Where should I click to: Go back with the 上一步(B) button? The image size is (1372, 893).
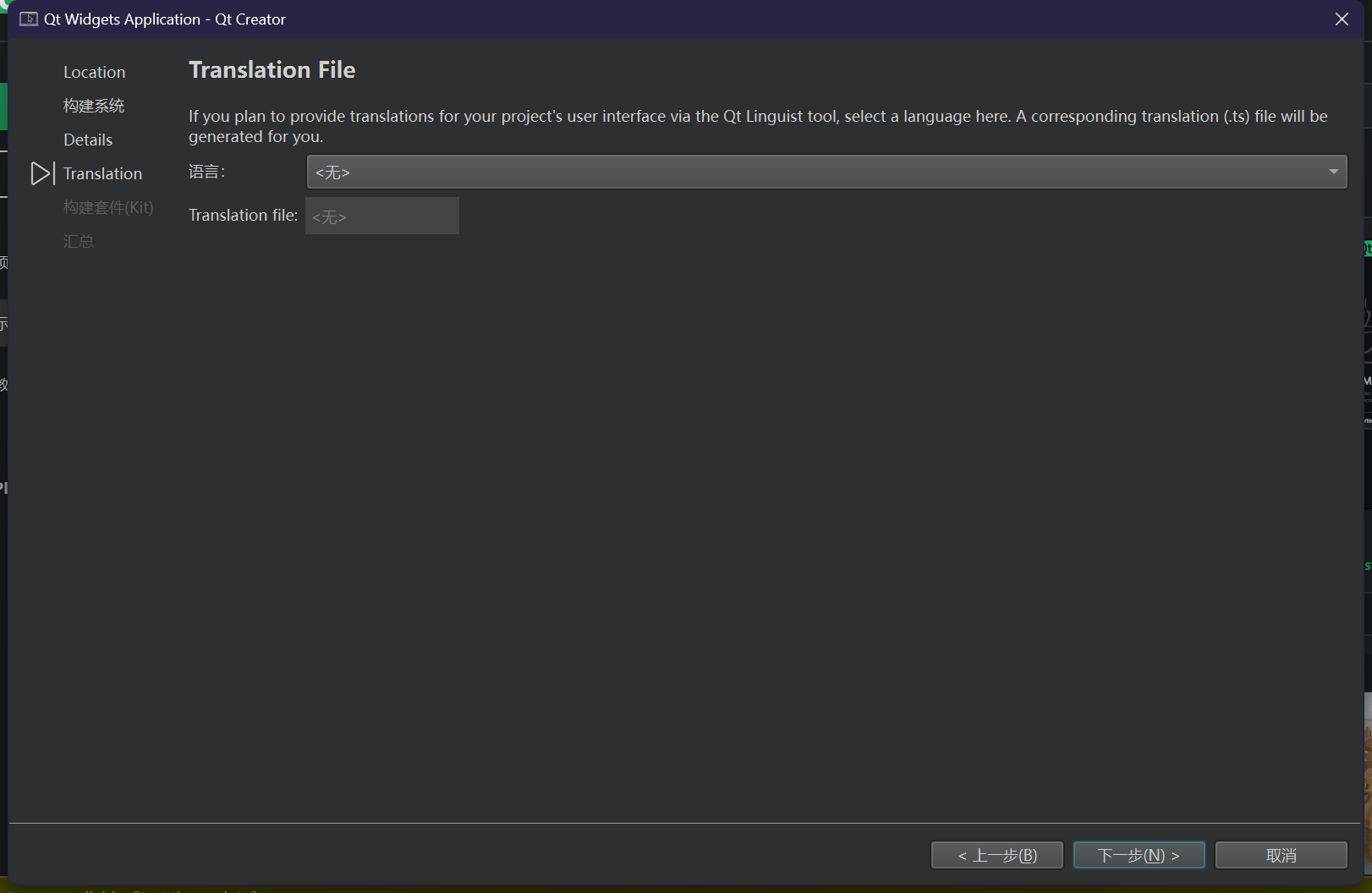[x=997, y=855]
